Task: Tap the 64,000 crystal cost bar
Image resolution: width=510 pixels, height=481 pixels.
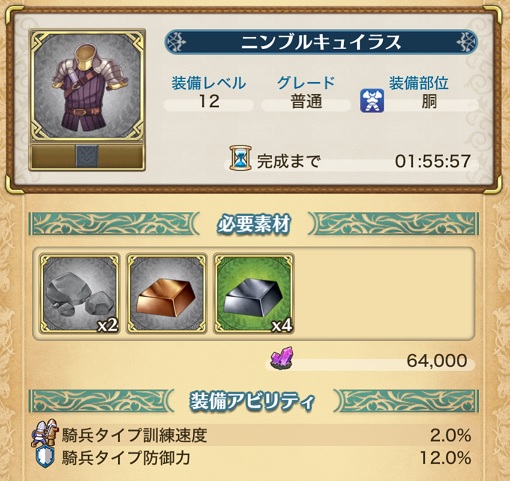Action: 370,361
